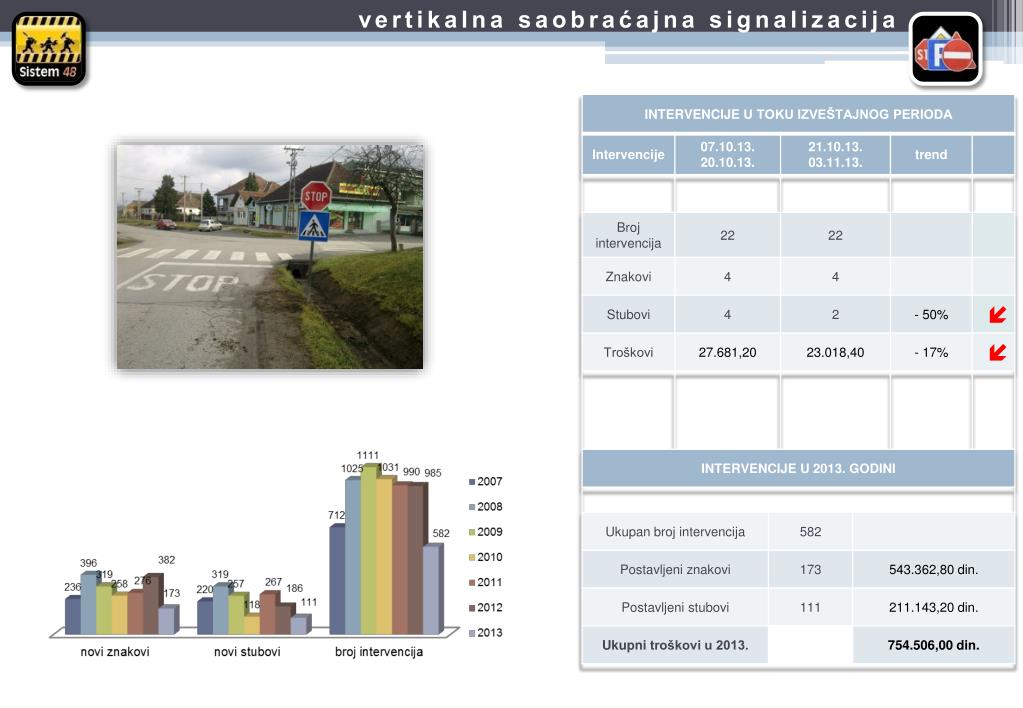Viewport: 1023px width, 708px height.
Task: Select the 2008 legend color swatch
Action: [472, 507]
